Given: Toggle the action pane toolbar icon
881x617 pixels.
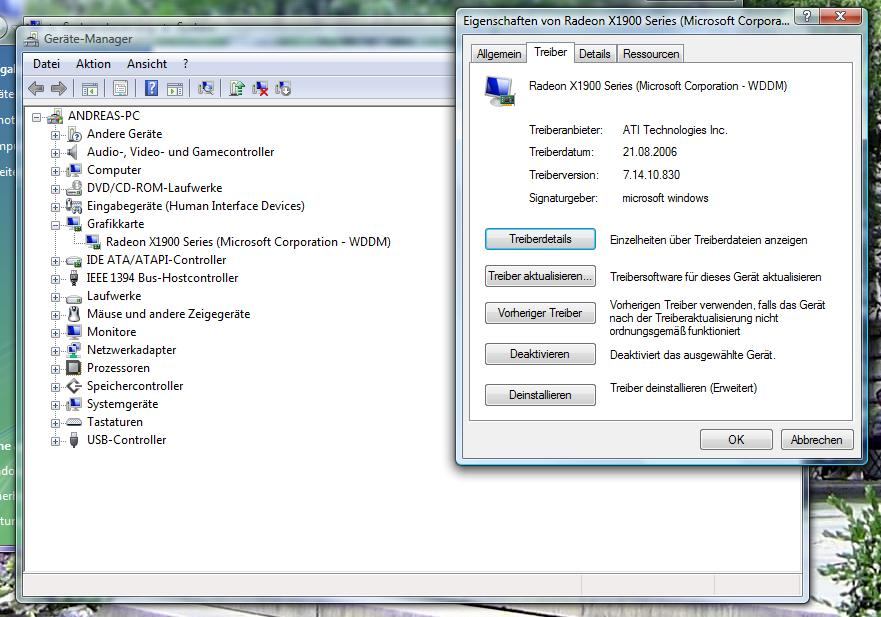Looking at the screenshot, I should [175, 89].
